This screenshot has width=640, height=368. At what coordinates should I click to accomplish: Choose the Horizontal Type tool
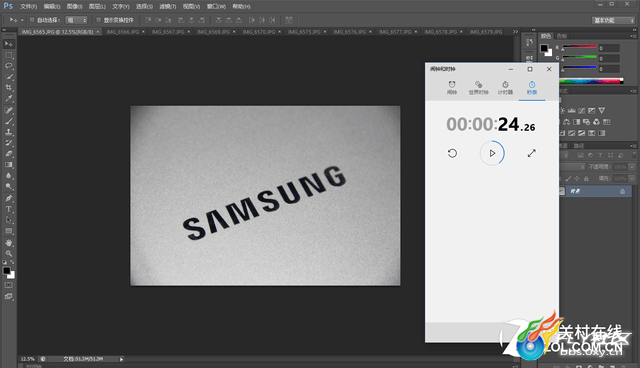point(9,209)
